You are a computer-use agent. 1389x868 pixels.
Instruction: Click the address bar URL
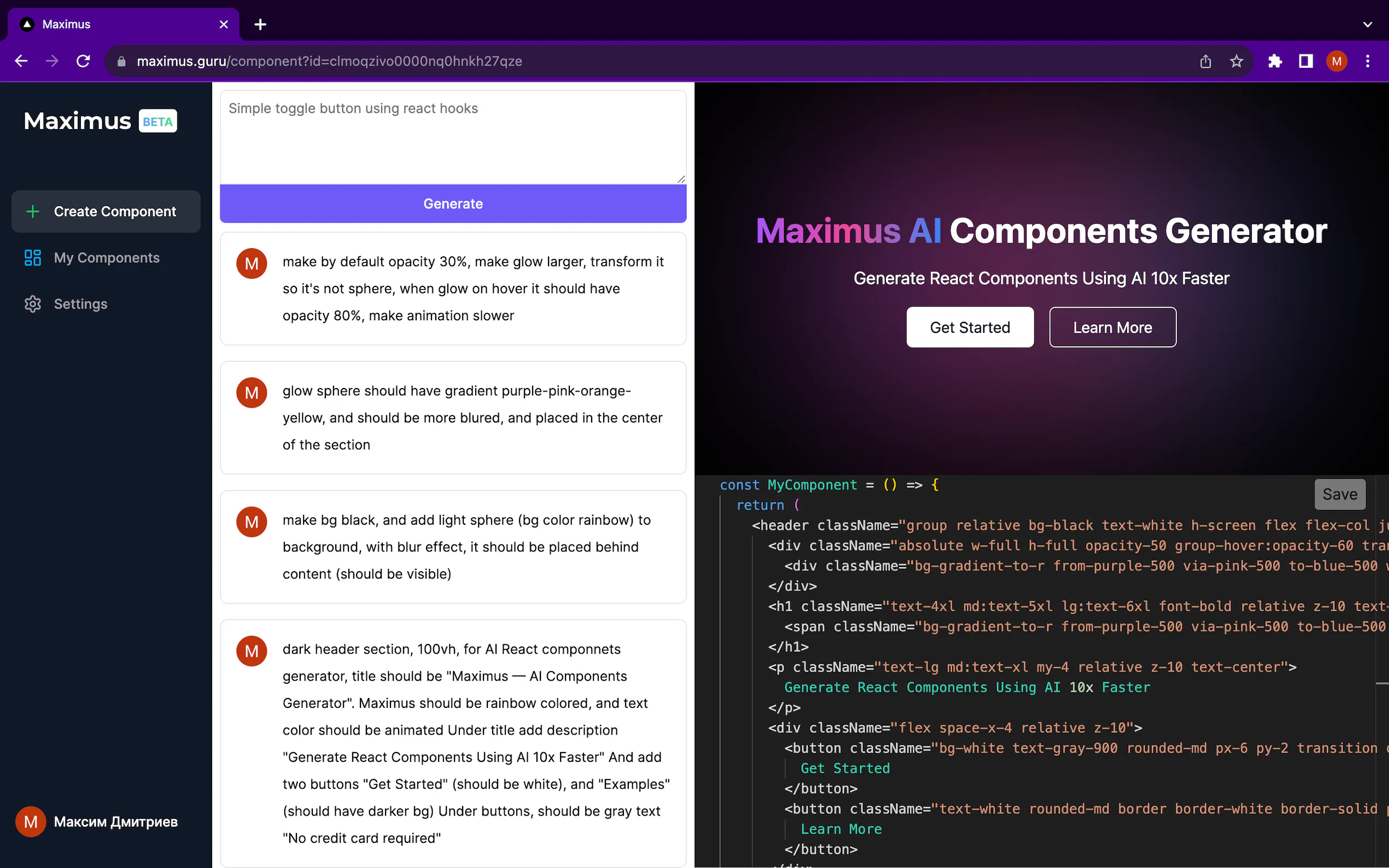pos(329,61)
